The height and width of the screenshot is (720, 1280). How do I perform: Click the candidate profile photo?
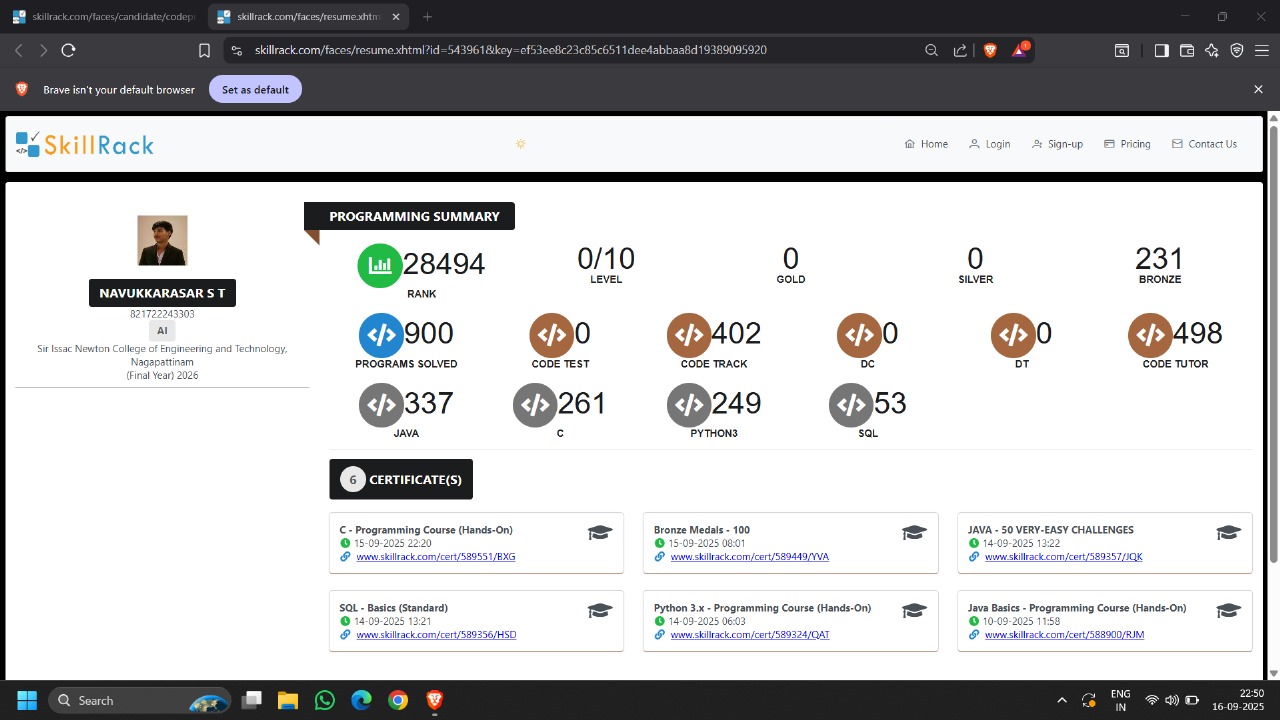pyautogui.click(x=162, y=240)
